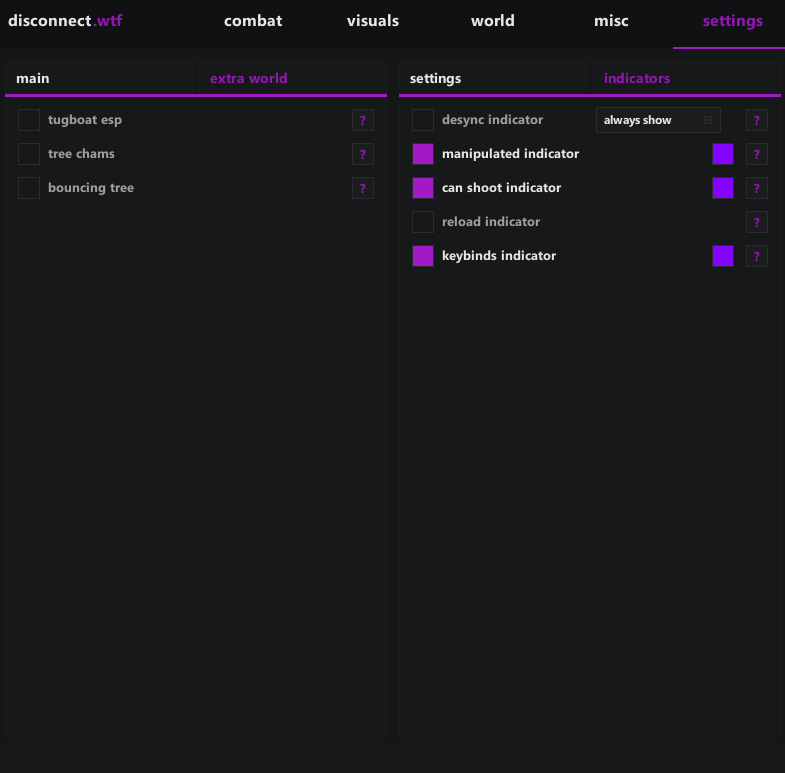Click help icon next to tree chams
This screenshot has width=785, height=773.
click(362, 154)
